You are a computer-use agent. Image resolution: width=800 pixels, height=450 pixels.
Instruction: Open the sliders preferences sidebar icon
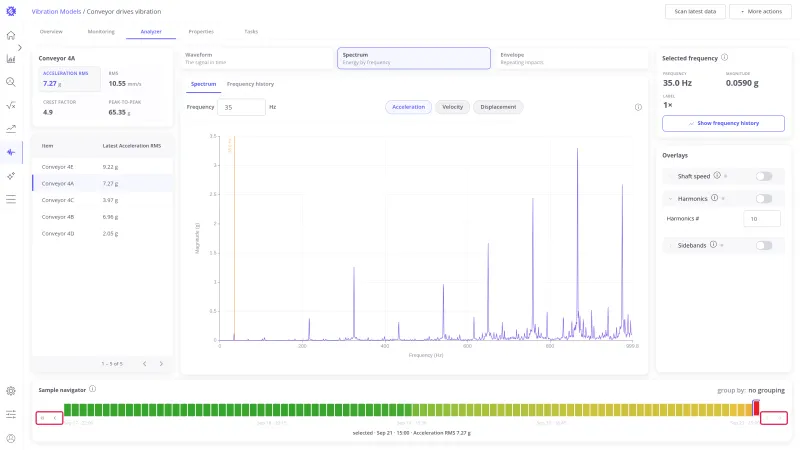point(11,414)
